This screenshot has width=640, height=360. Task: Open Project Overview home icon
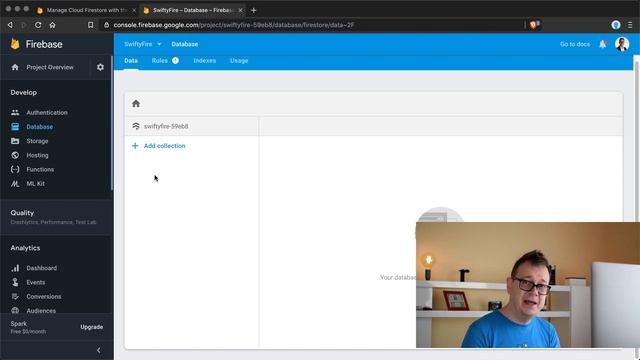tap(15, 67)
